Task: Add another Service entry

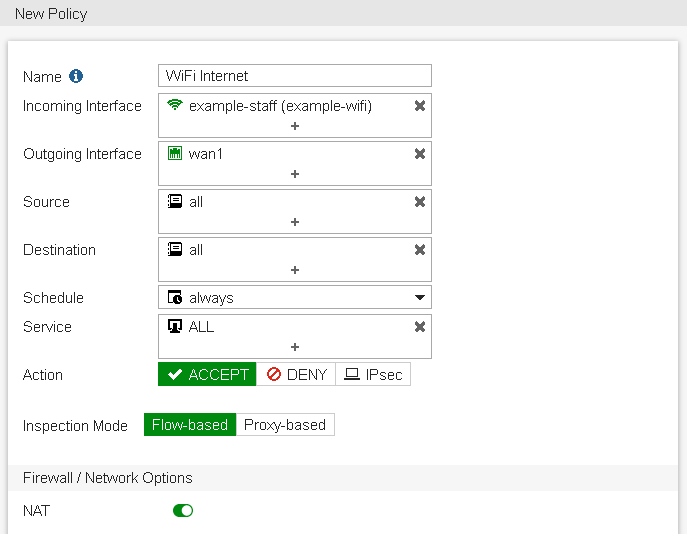Action: pos(295,347)
